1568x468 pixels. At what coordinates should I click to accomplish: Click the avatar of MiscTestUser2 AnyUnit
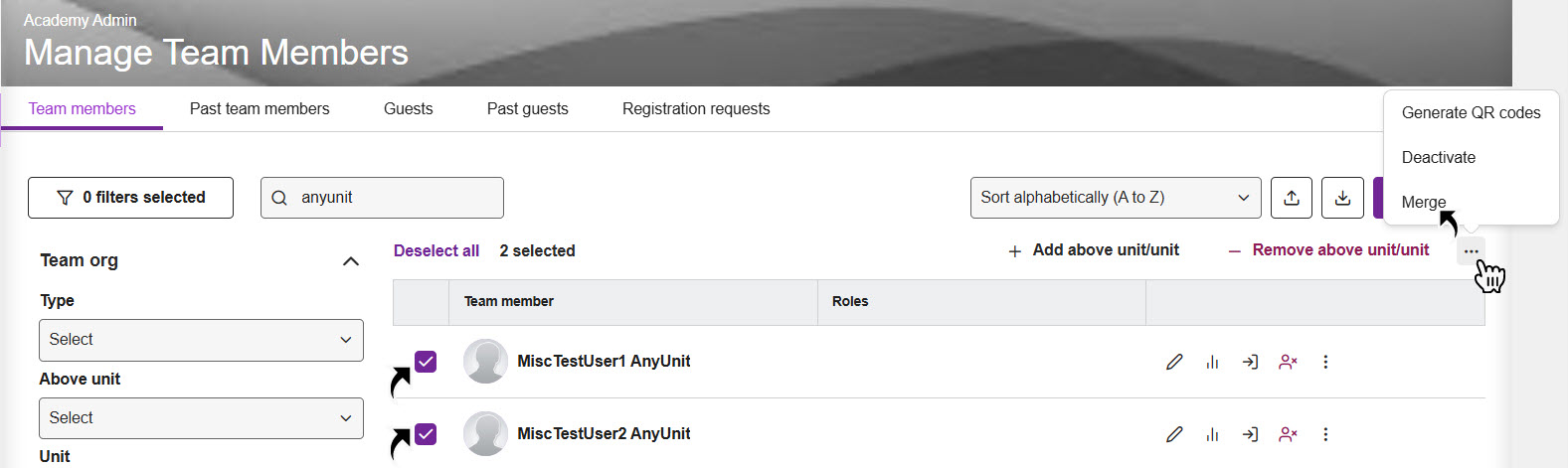(x=486, y=434)
